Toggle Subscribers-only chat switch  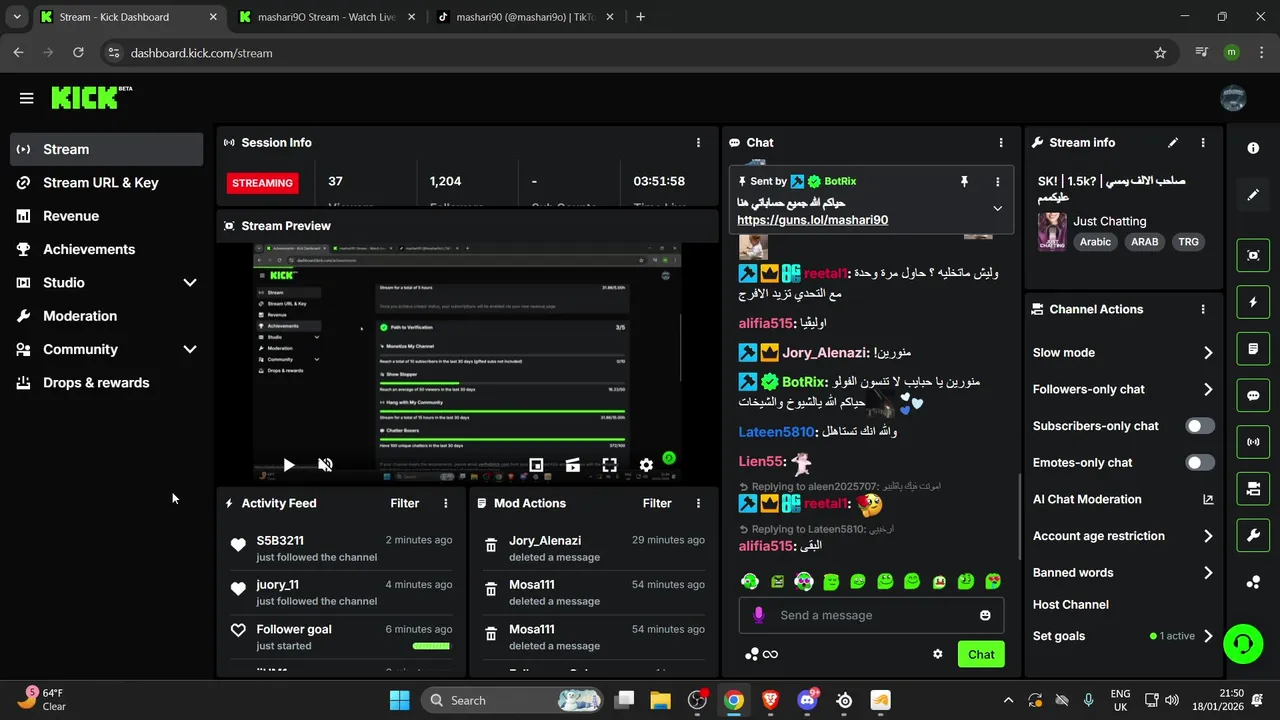tap(1200, 426)
